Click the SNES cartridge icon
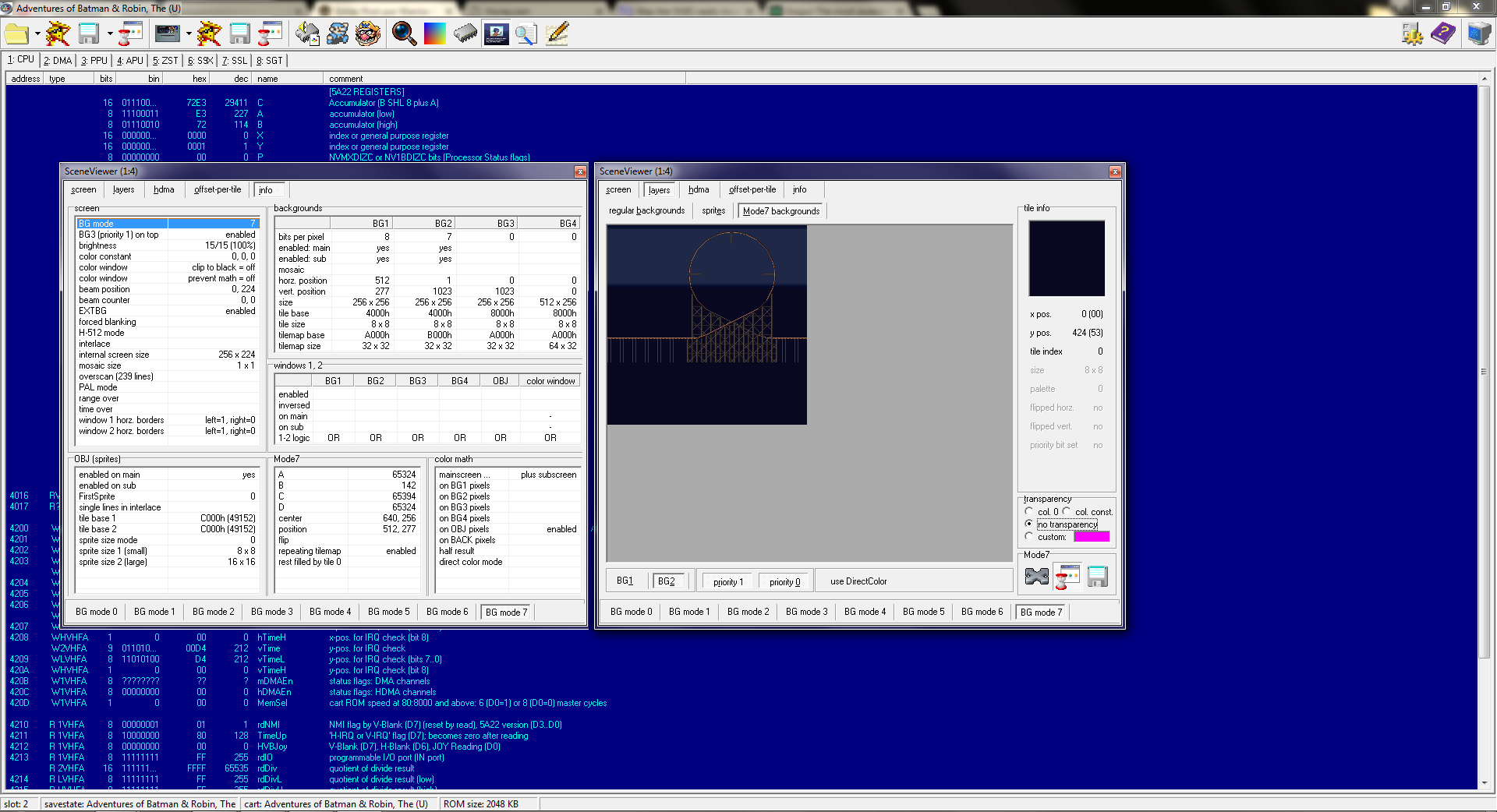Screen dimensions: 1497x812 (168, 34)
